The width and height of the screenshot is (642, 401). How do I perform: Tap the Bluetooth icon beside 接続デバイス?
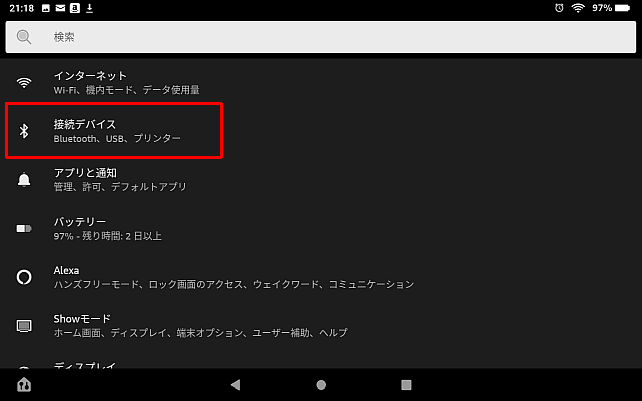coord(24,131)
